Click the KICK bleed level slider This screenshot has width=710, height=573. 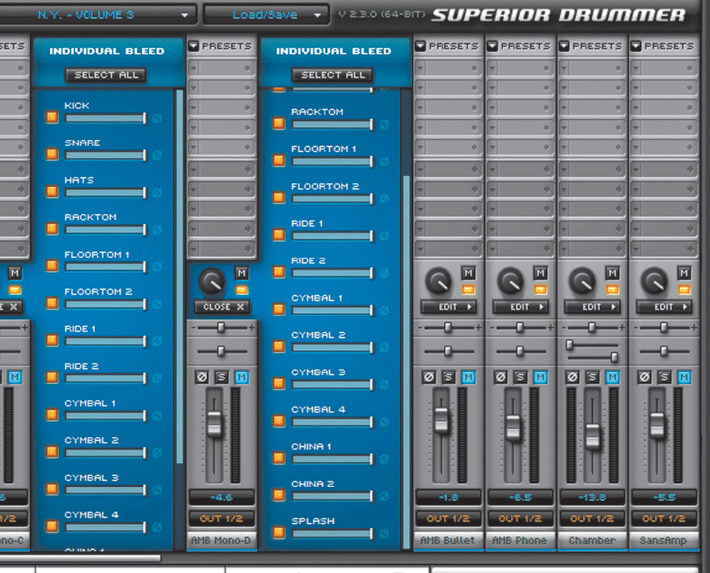pos(106,119)
